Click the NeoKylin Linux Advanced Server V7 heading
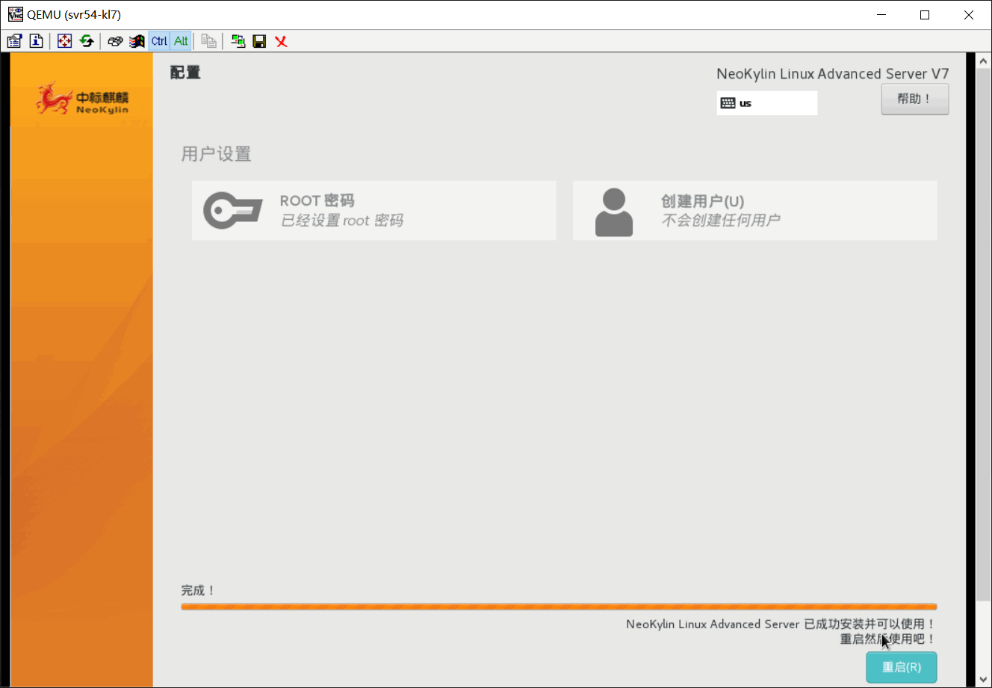 [x=833, y=73]
